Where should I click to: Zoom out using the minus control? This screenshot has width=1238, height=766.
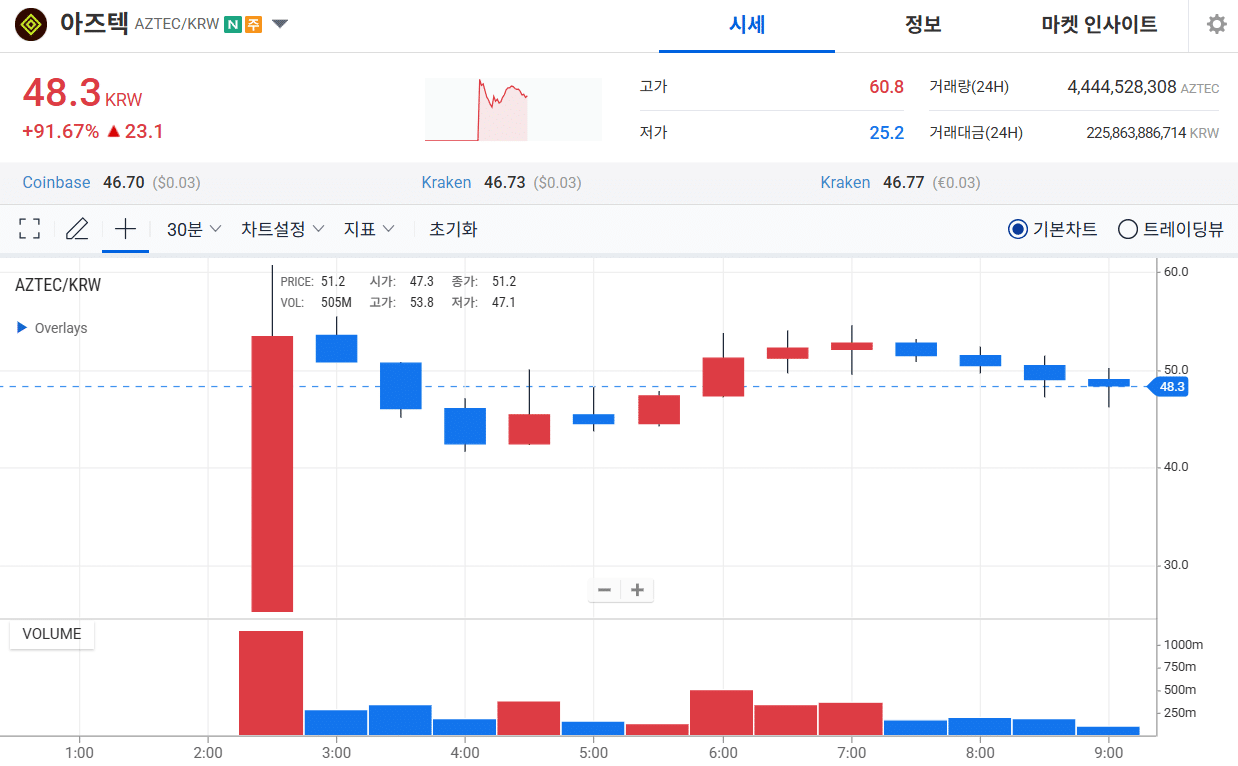point(604,590)
